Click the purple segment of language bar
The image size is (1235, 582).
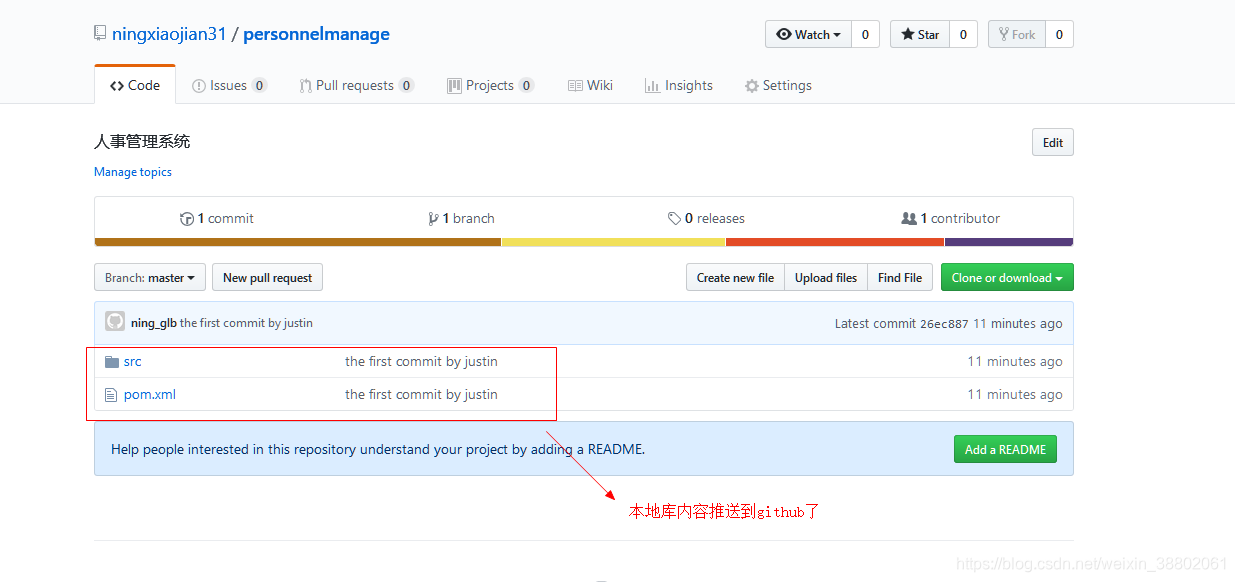tap(1009, 242)
